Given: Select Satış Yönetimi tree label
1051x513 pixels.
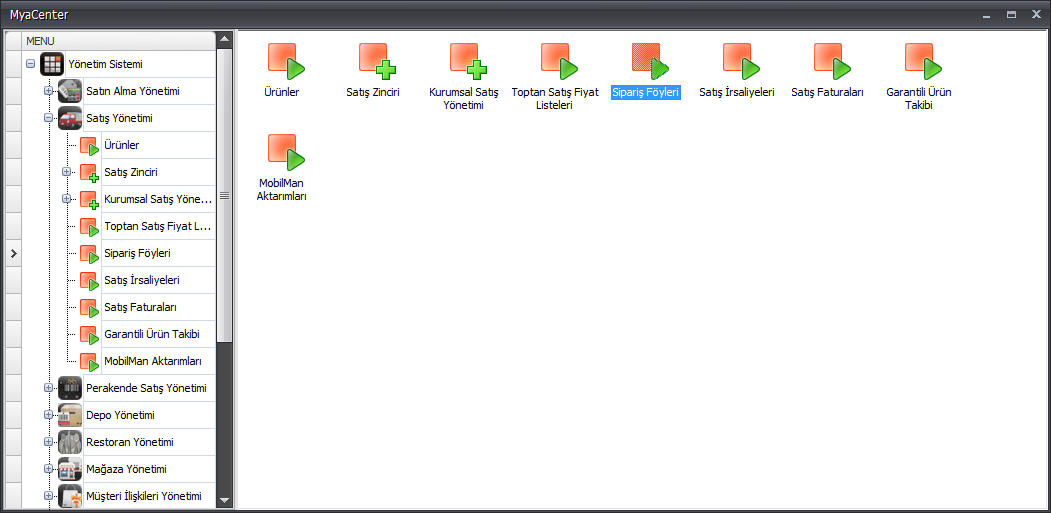Looking at the screenshot, I should pyautogui.click(x=119, y=118).
